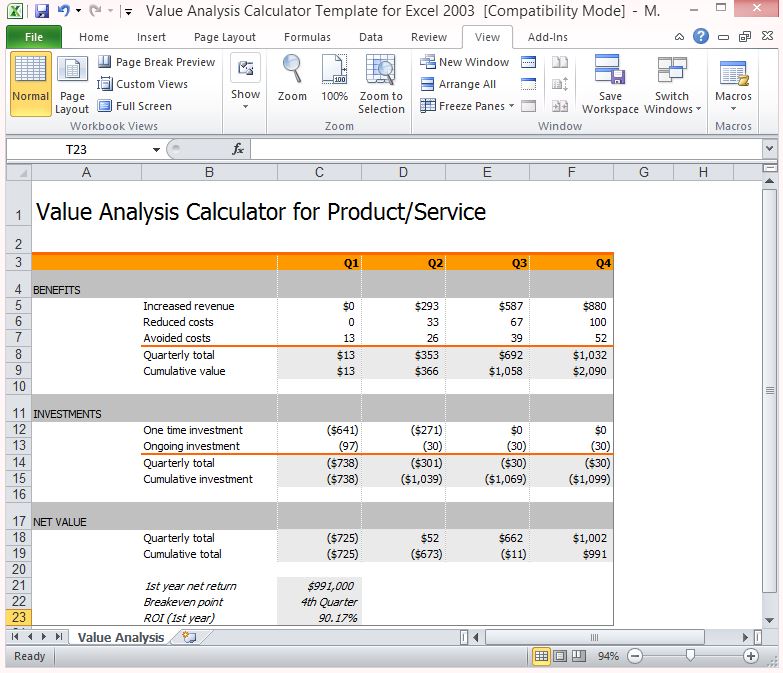Image resolution: width=783 pixels, height=673 pixels.
Task: Click the Save icon in quick access toolbar
Action: [42, 10]
